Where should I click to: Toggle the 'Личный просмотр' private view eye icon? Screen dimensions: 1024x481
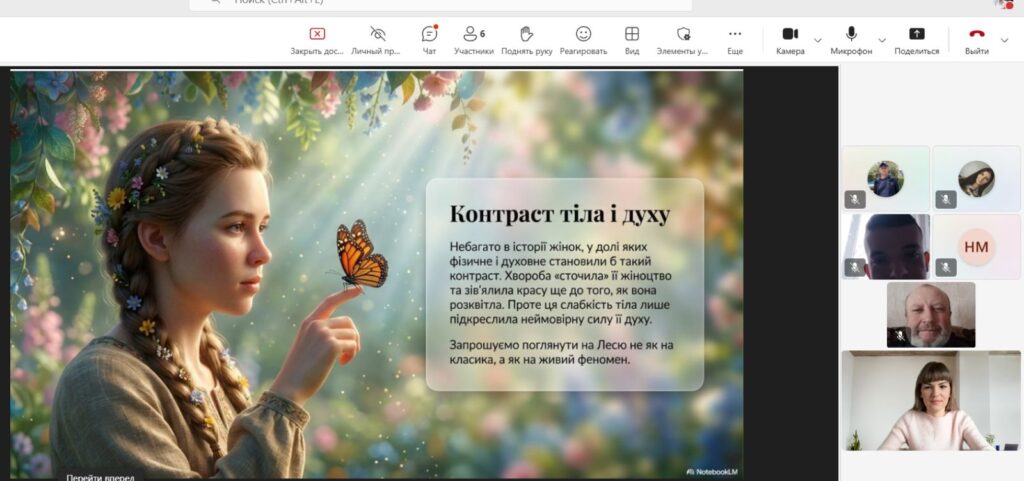click(377, 35)
